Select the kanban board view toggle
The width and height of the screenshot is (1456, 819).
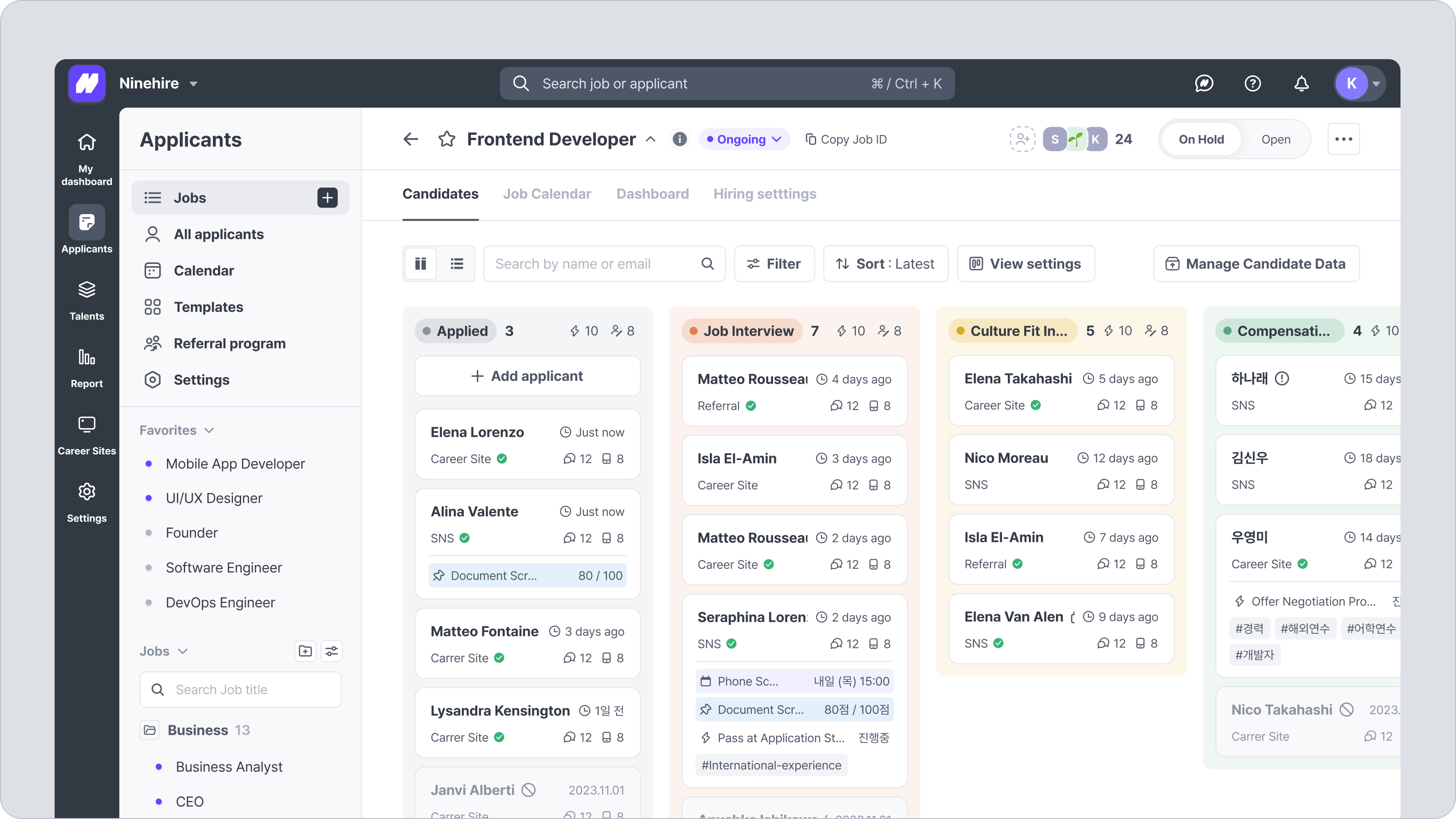coord(420,263)
